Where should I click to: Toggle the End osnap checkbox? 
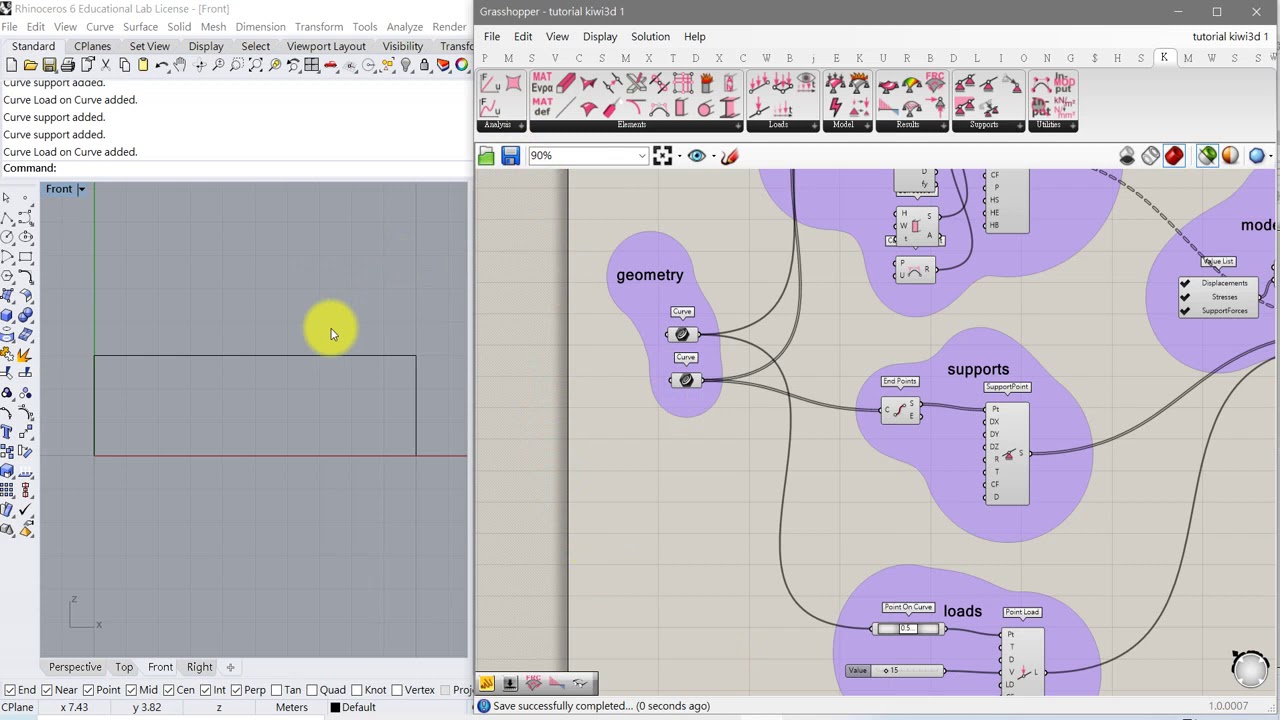pos(10,690)
